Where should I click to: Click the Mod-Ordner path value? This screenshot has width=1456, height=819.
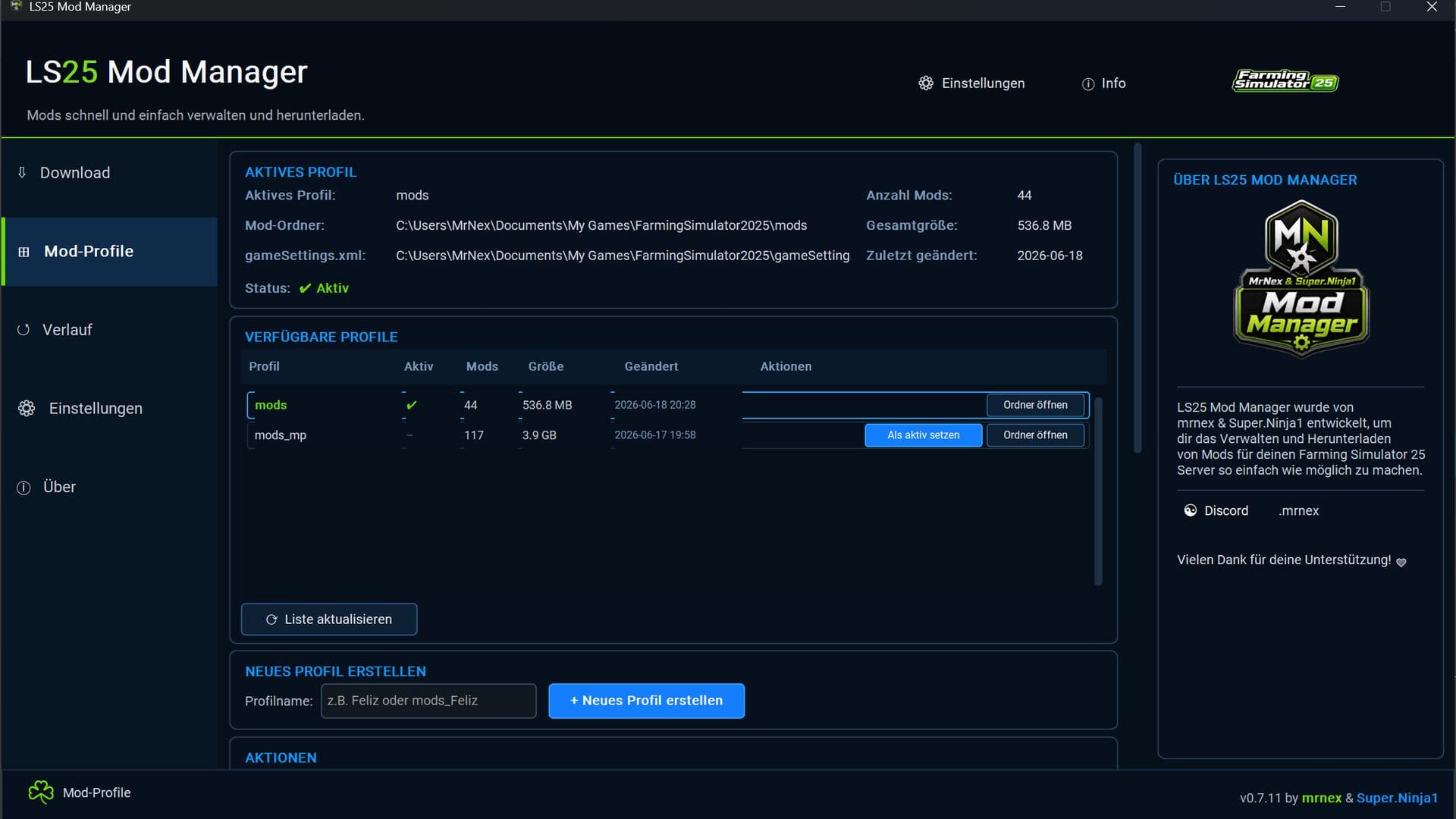coord(601,225)
